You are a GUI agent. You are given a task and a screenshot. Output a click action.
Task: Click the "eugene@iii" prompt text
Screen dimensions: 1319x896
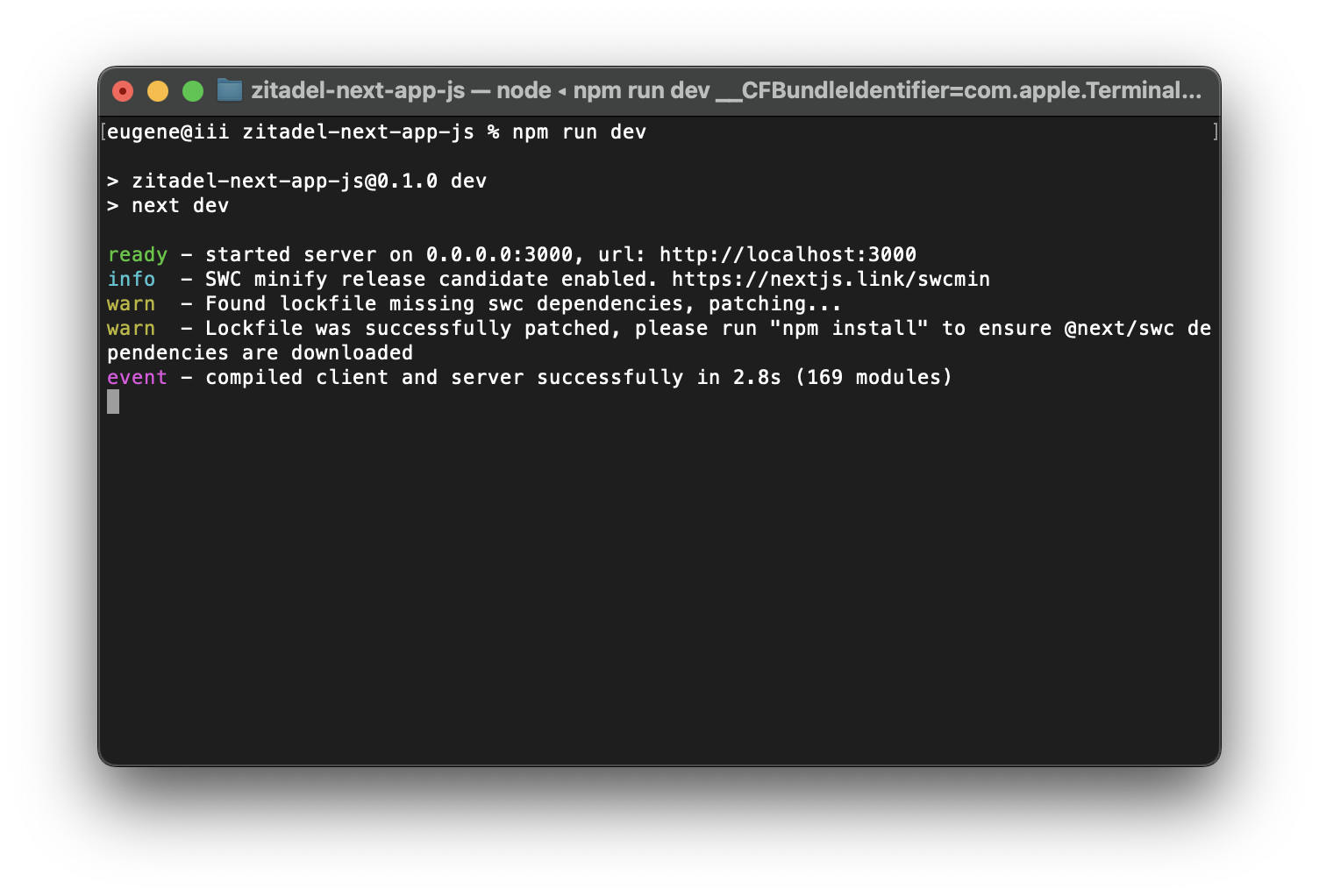(168, 132)
